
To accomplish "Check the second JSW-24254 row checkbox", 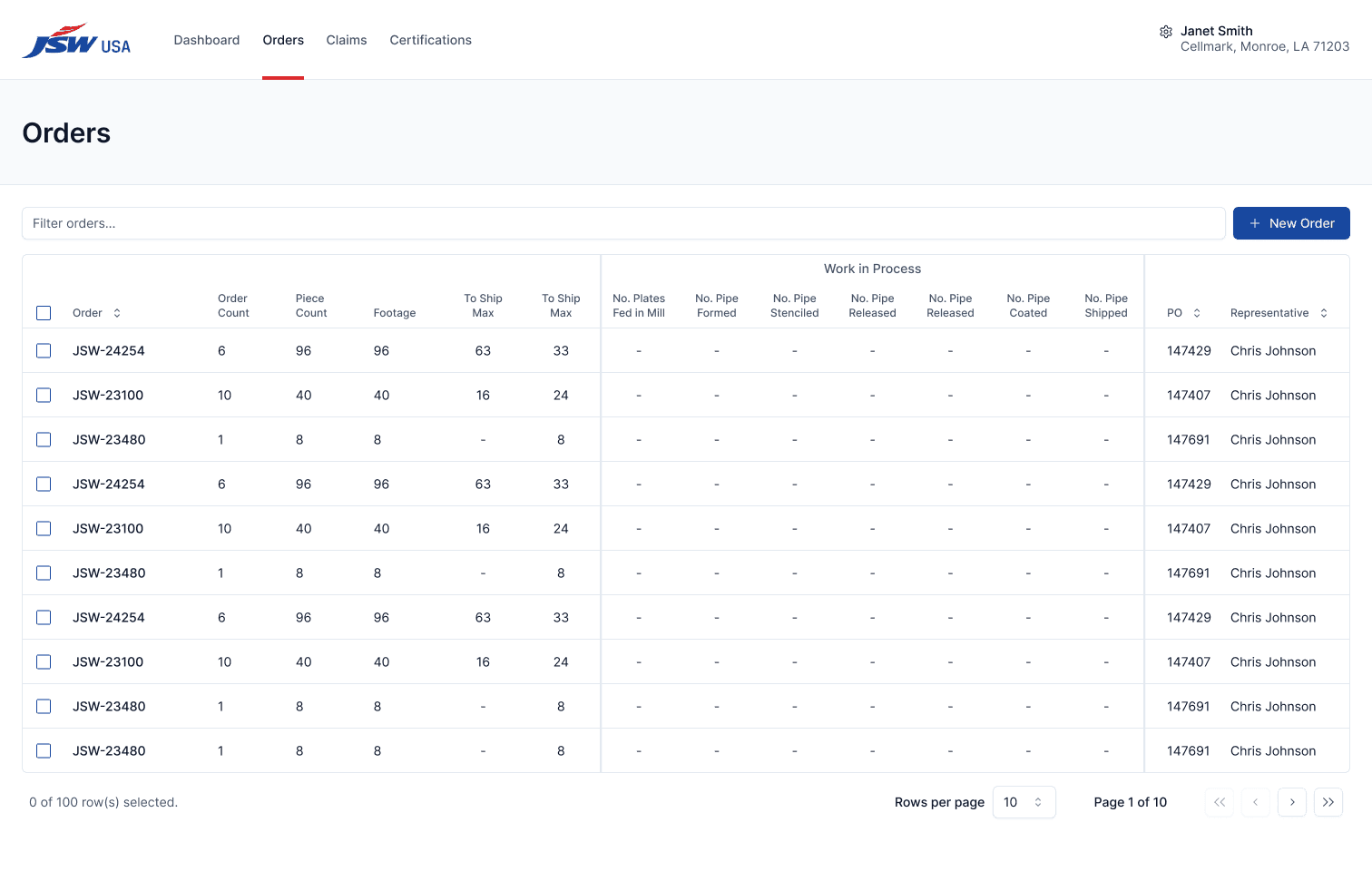I will tap(44, 484).
